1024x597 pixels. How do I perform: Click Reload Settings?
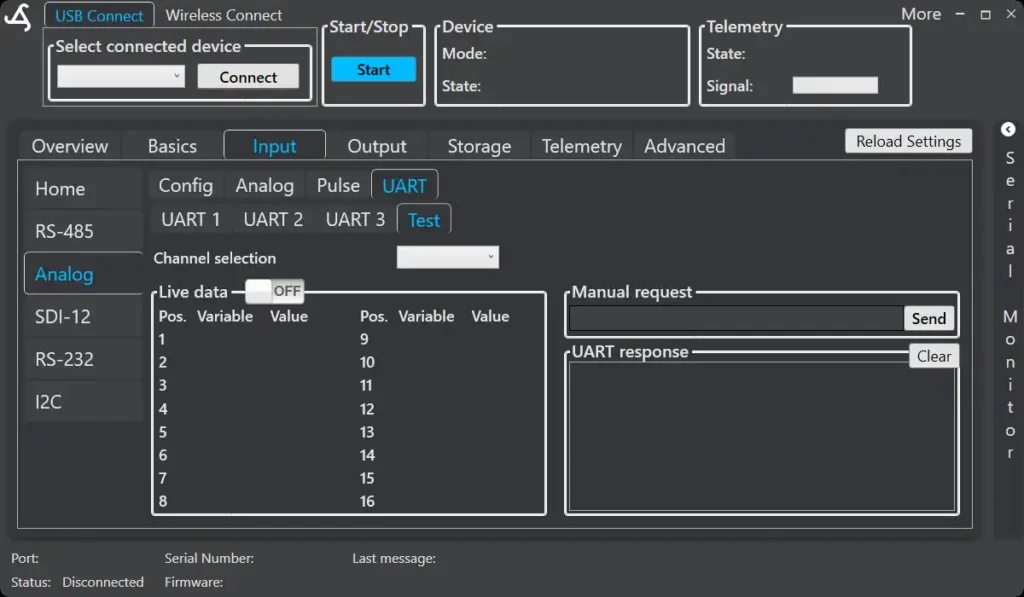tap(908, 141)
